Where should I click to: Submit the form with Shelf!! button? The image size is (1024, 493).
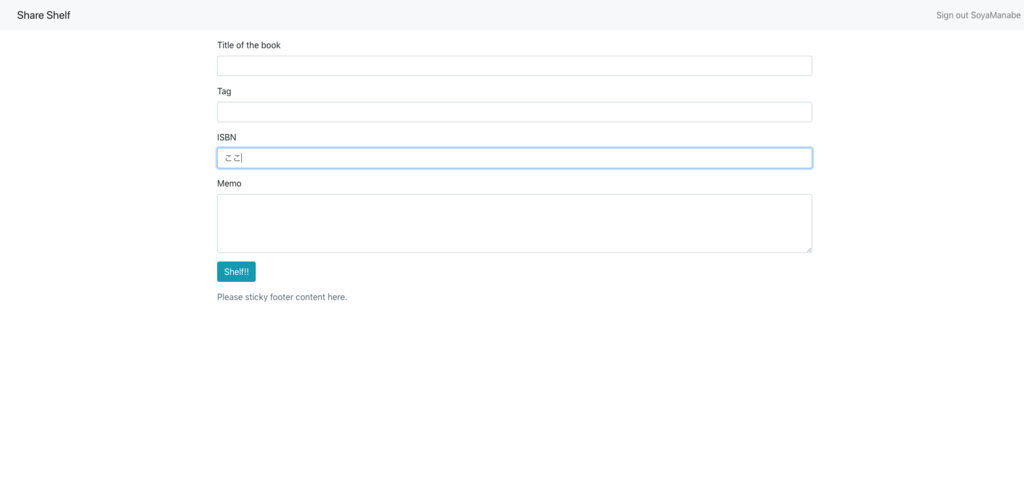(236, 272)
